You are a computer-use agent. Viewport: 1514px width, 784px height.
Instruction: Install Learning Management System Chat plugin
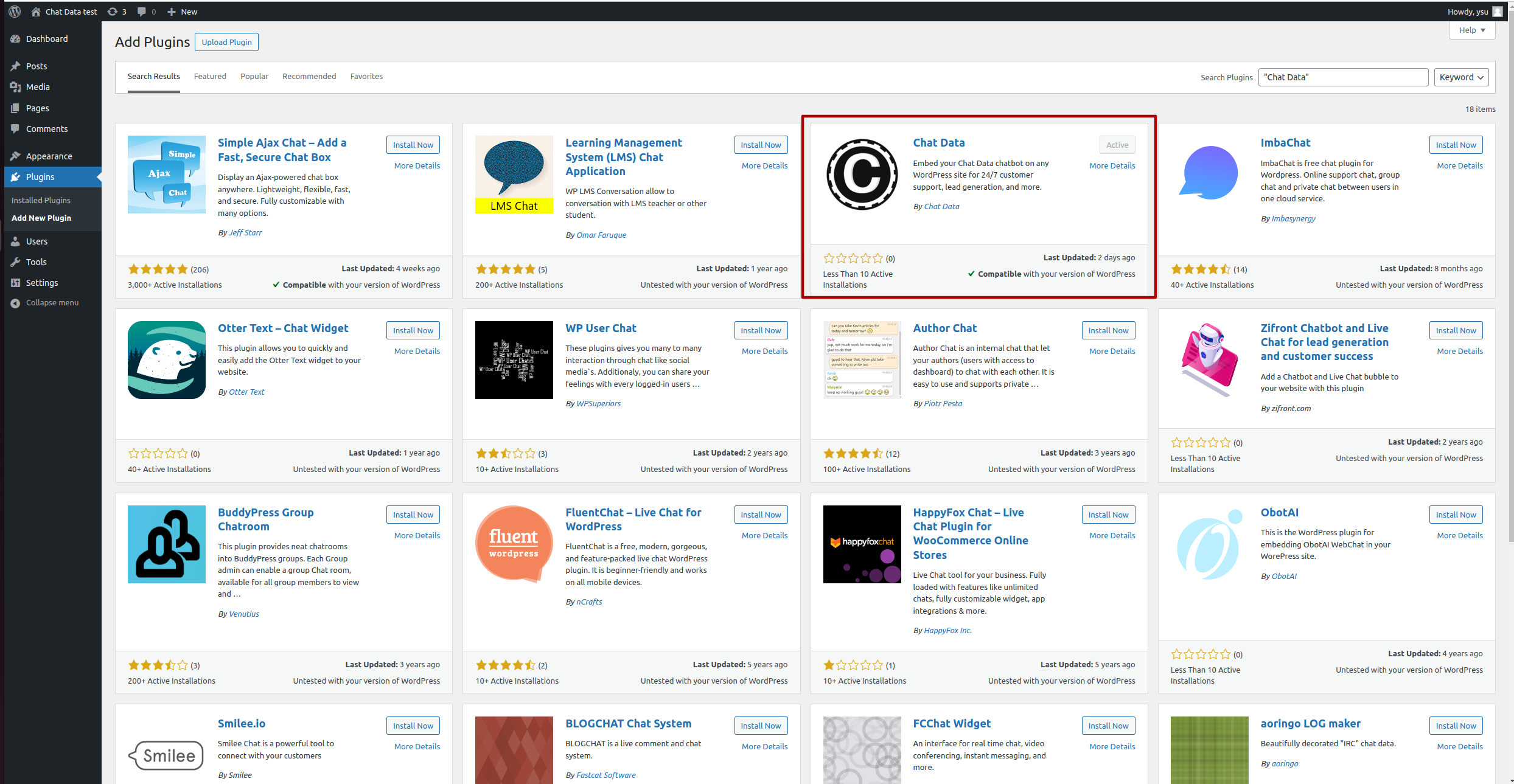[x=761, y=145]
